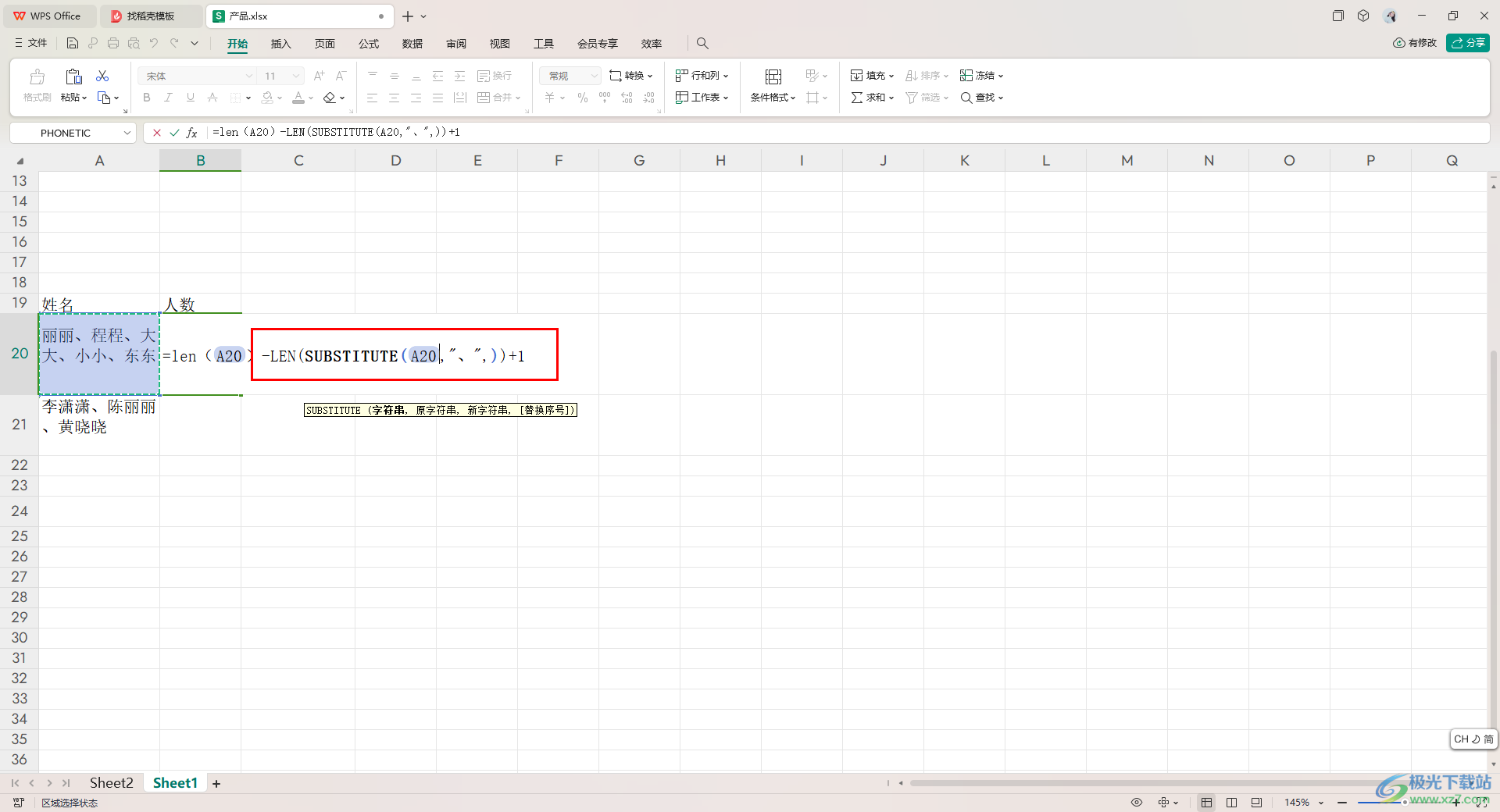Click the increase indent icon
Viewport: 1500px width, 812px height.
coord(460,76)
